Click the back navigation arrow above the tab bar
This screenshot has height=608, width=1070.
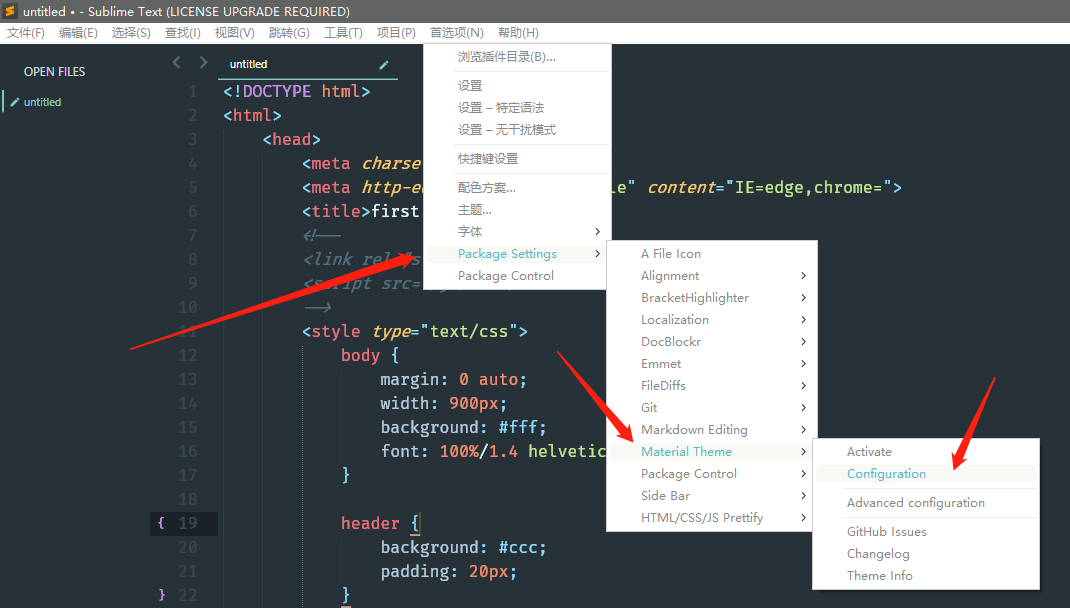tap(176, 62)
